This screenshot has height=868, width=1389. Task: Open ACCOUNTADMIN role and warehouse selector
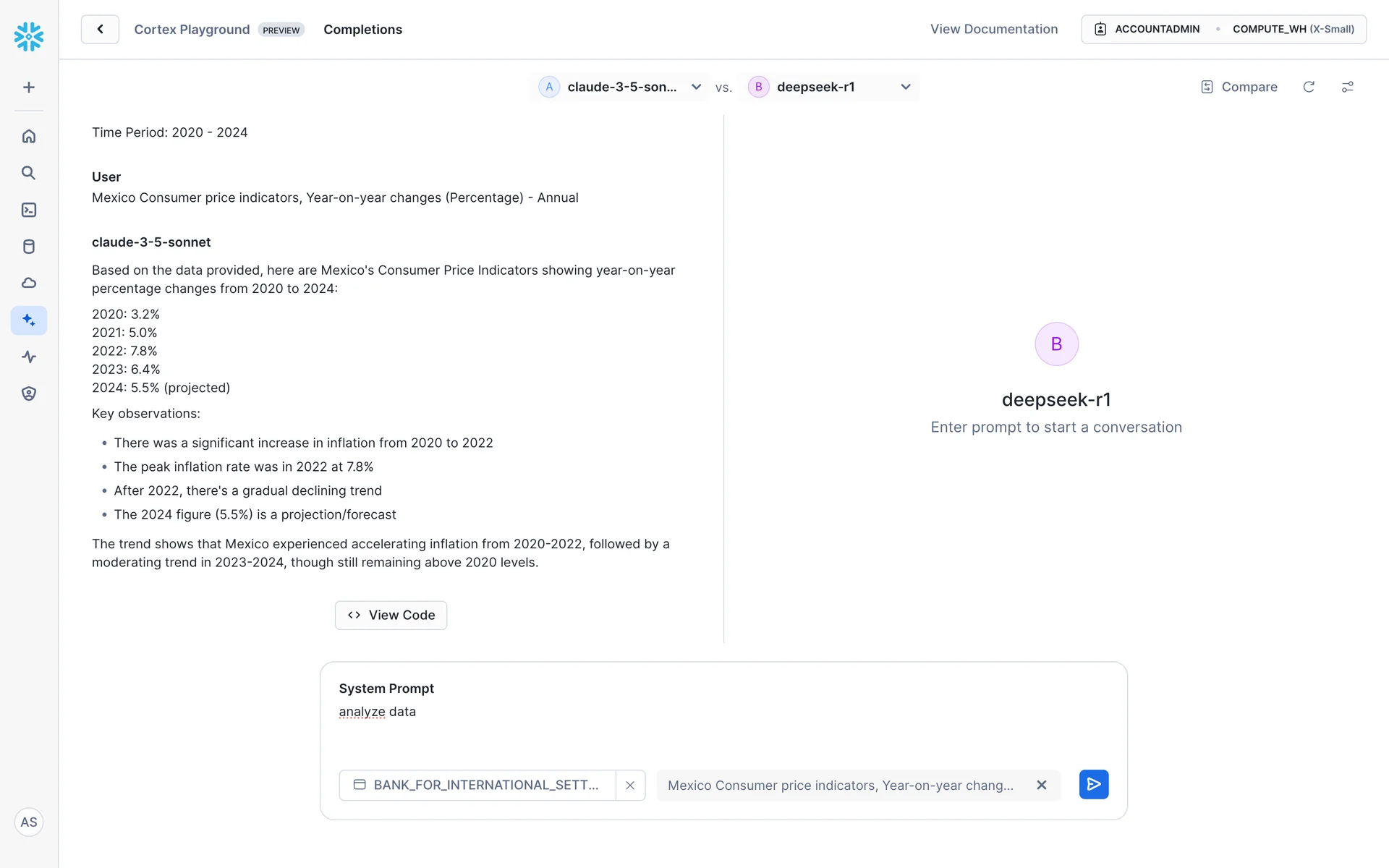[x=1223, y=29]
